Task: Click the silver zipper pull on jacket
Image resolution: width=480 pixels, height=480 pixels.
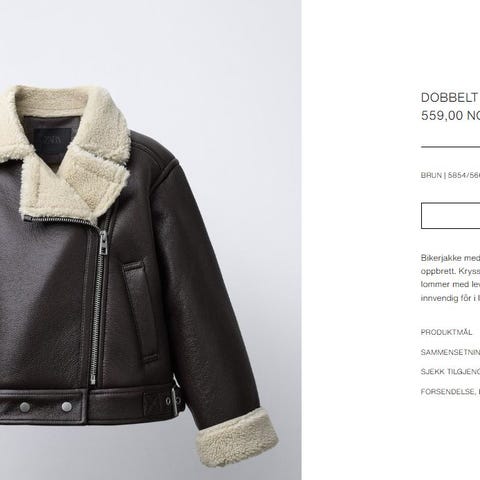Action: (104, 243)
